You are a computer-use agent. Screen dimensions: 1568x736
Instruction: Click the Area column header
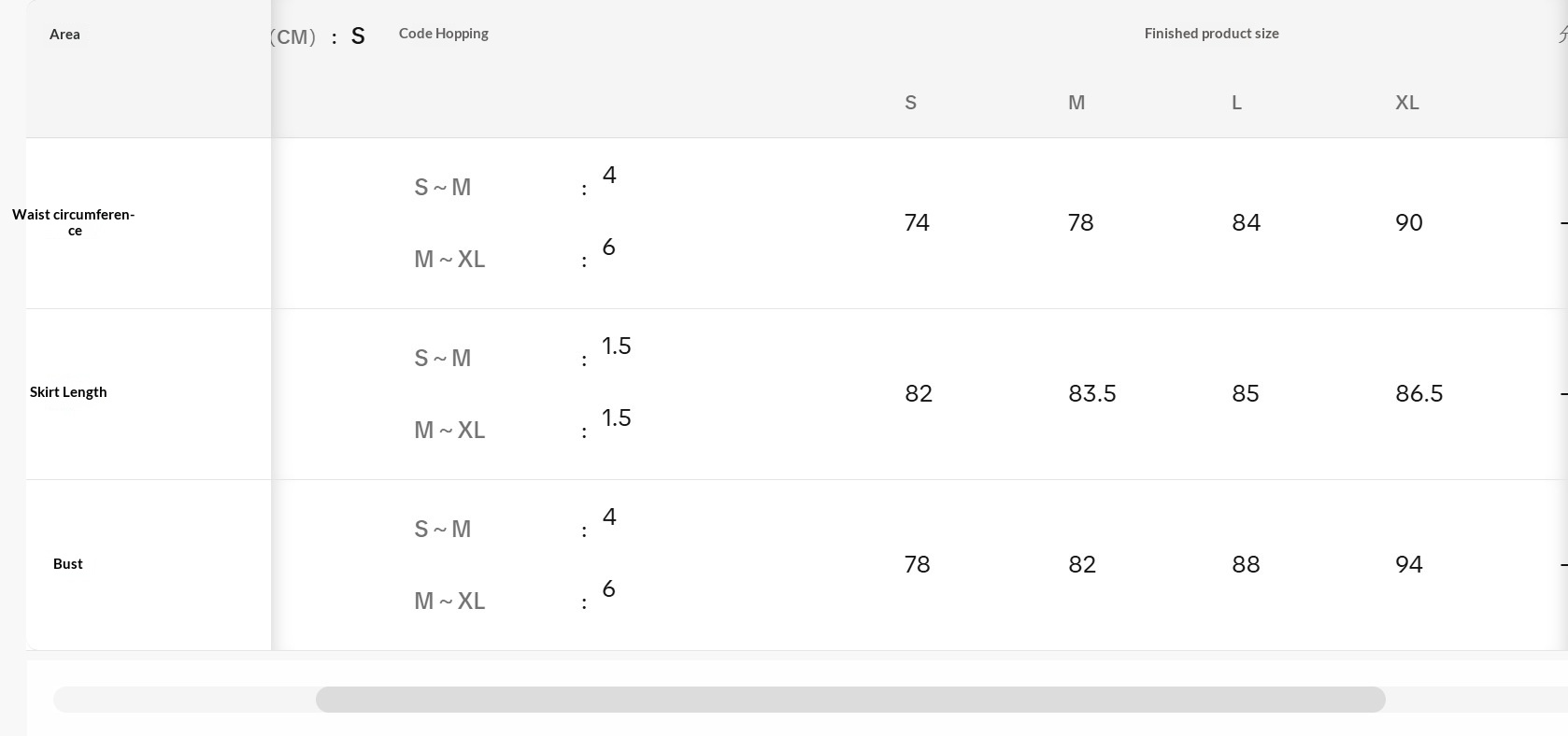point(64,35)
